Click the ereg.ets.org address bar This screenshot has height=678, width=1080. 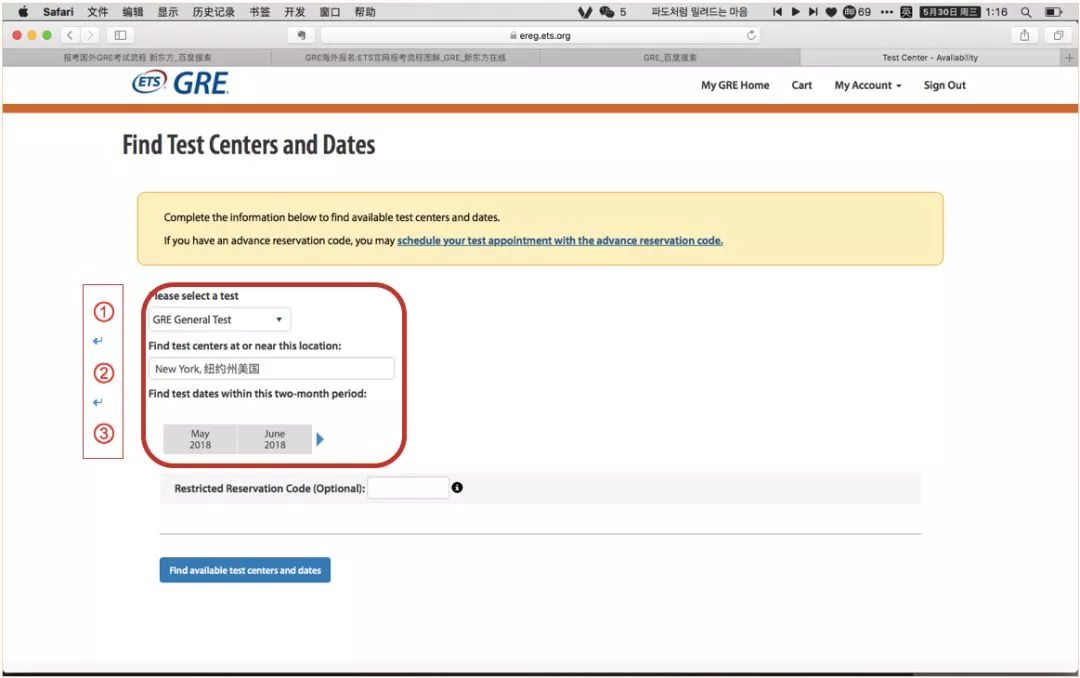(541, 35)
